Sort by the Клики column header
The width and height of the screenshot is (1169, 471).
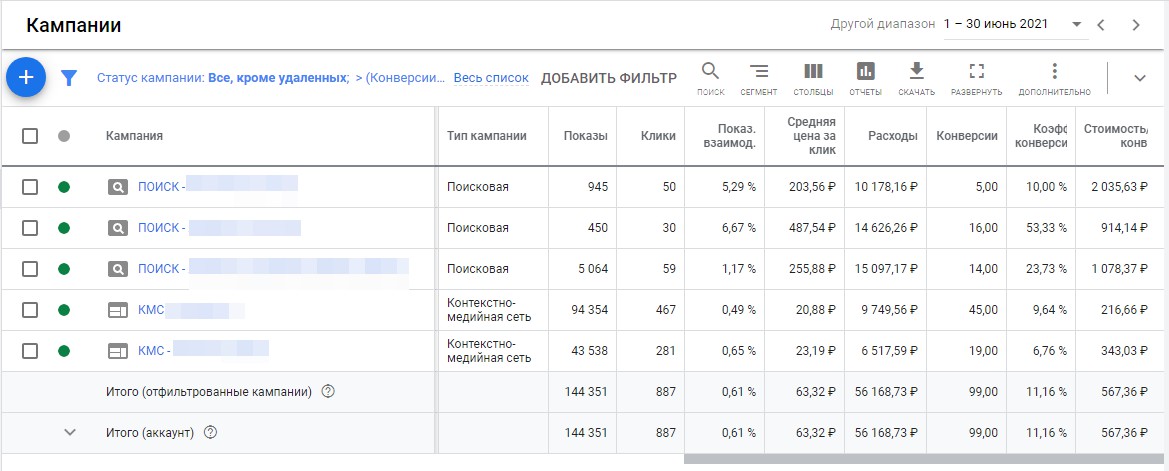(x=658, y=136)
